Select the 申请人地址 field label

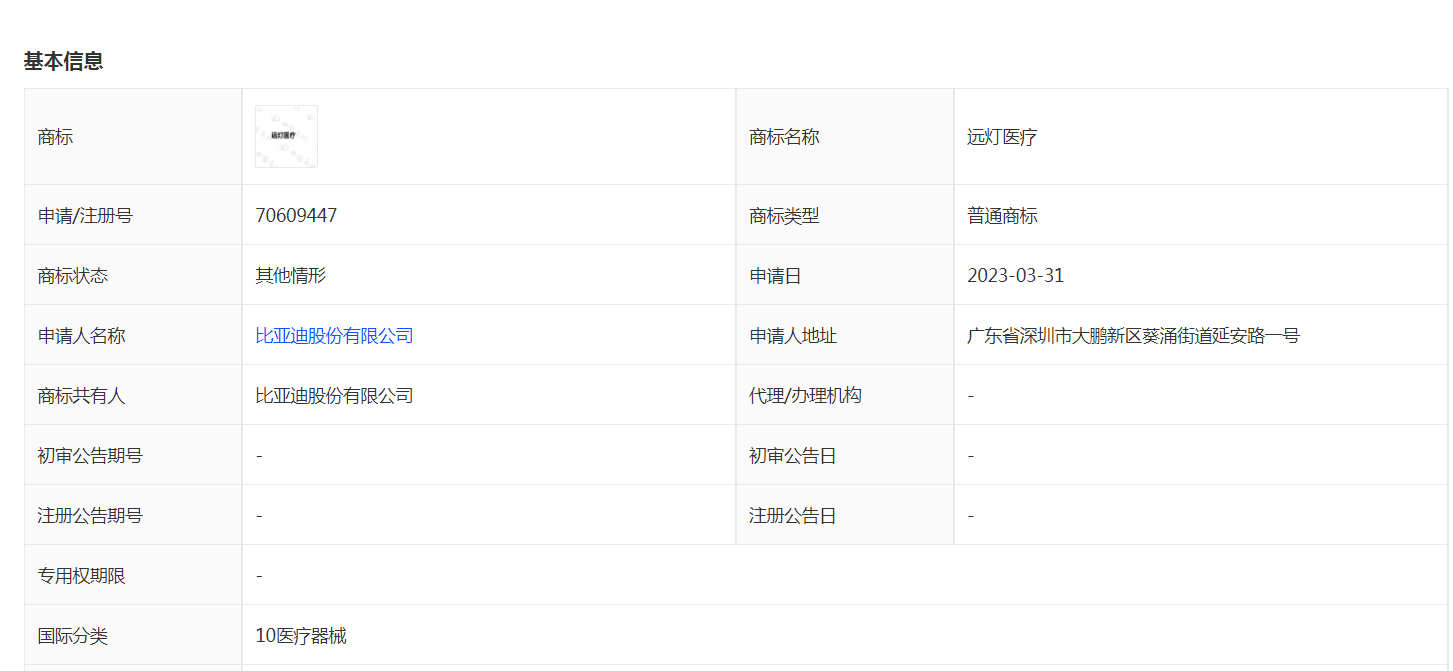[793, 336]
